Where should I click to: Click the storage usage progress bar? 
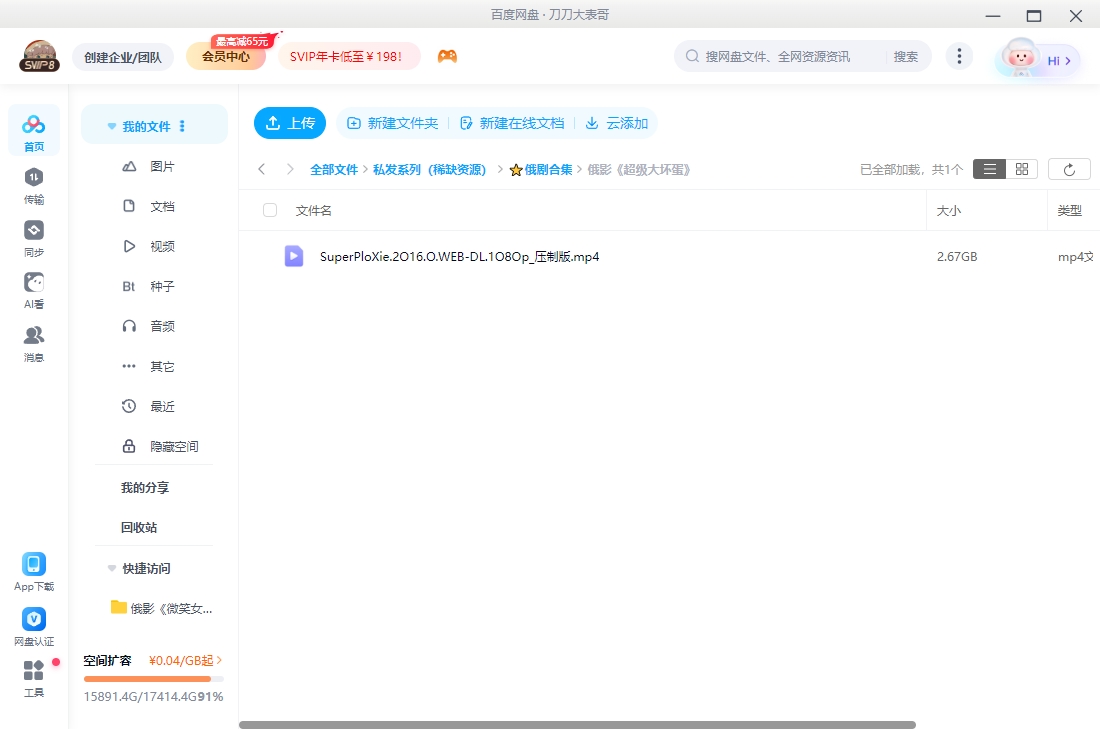tap(154, 678)
